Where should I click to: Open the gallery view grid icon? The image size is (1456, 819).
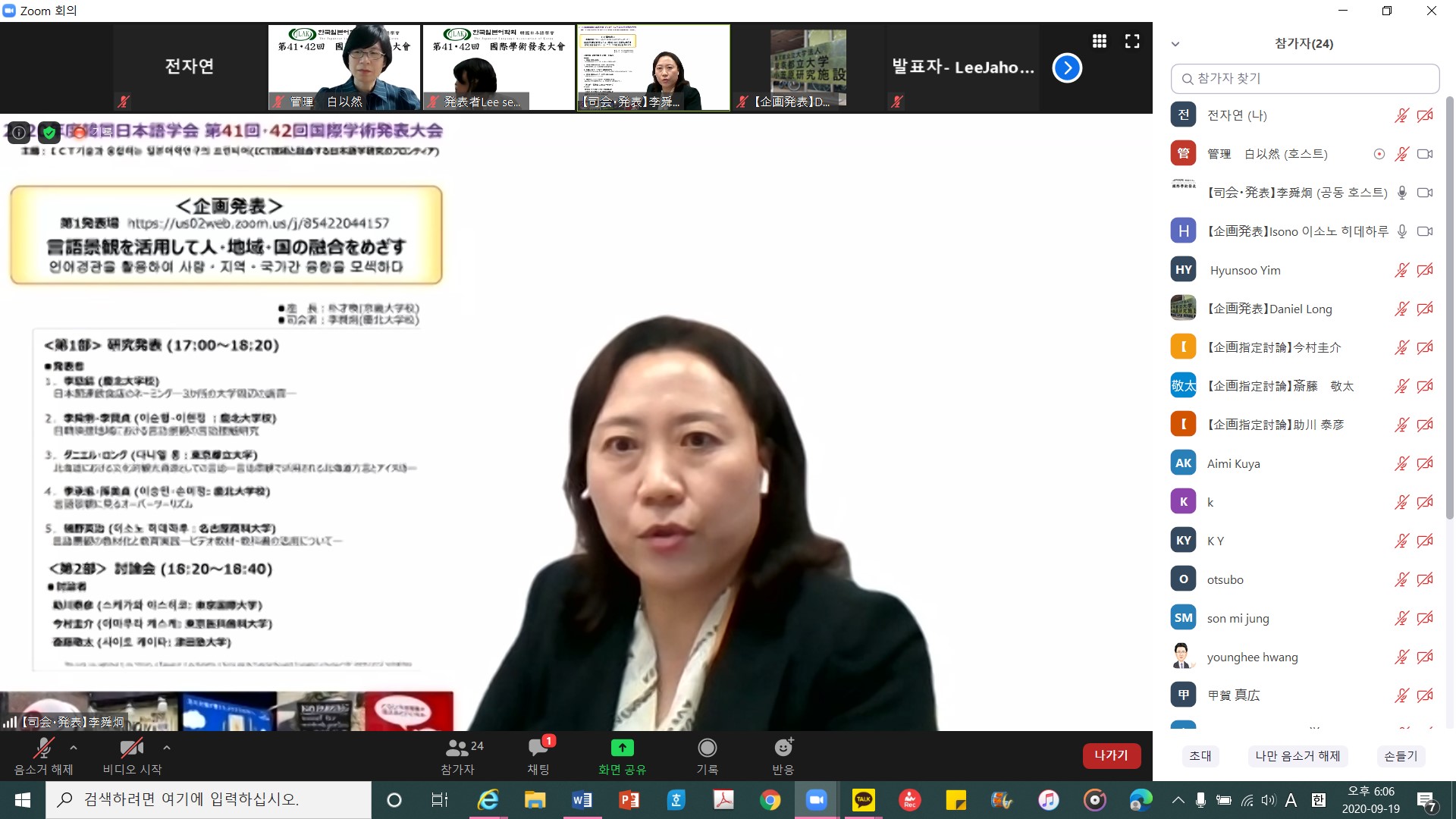pos(1099,41)
